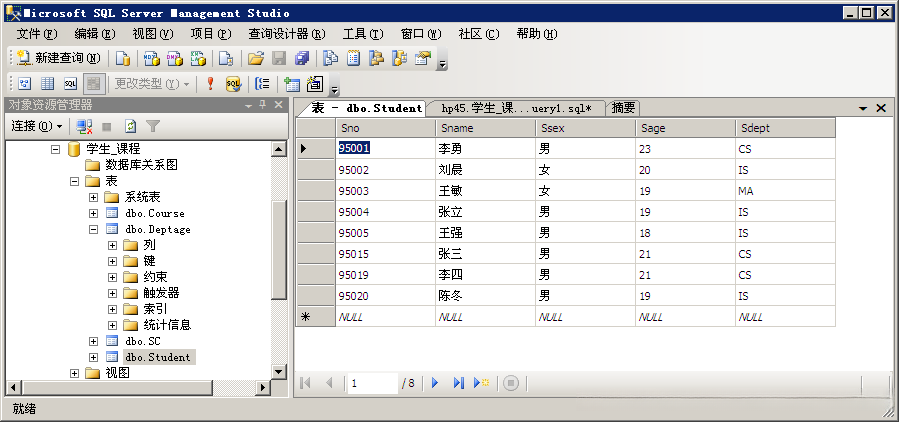Switch to the hp45 query1.sql tab
The width and height of the screenshot is (899, 422).
(x=516, y=108)
